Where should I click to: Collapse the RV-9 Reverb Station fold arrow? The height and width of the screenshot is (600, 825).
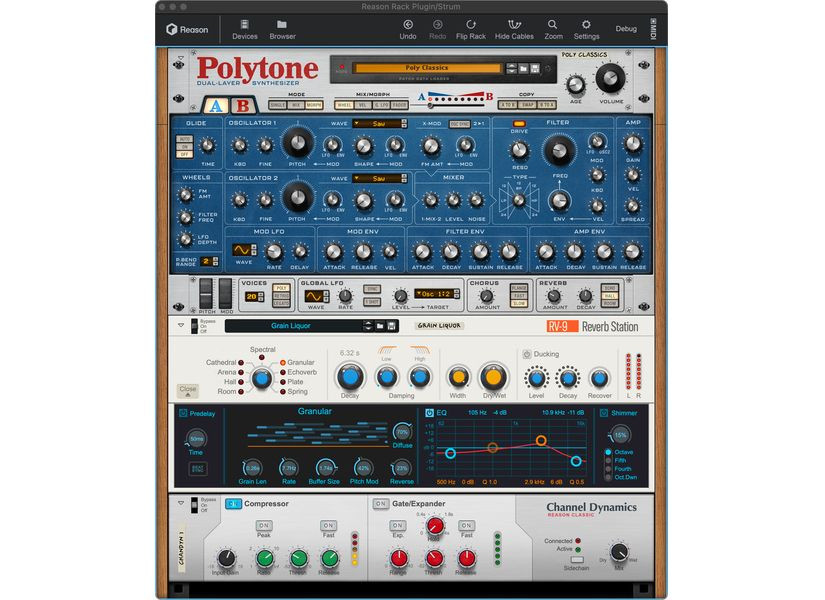[181, 325]
